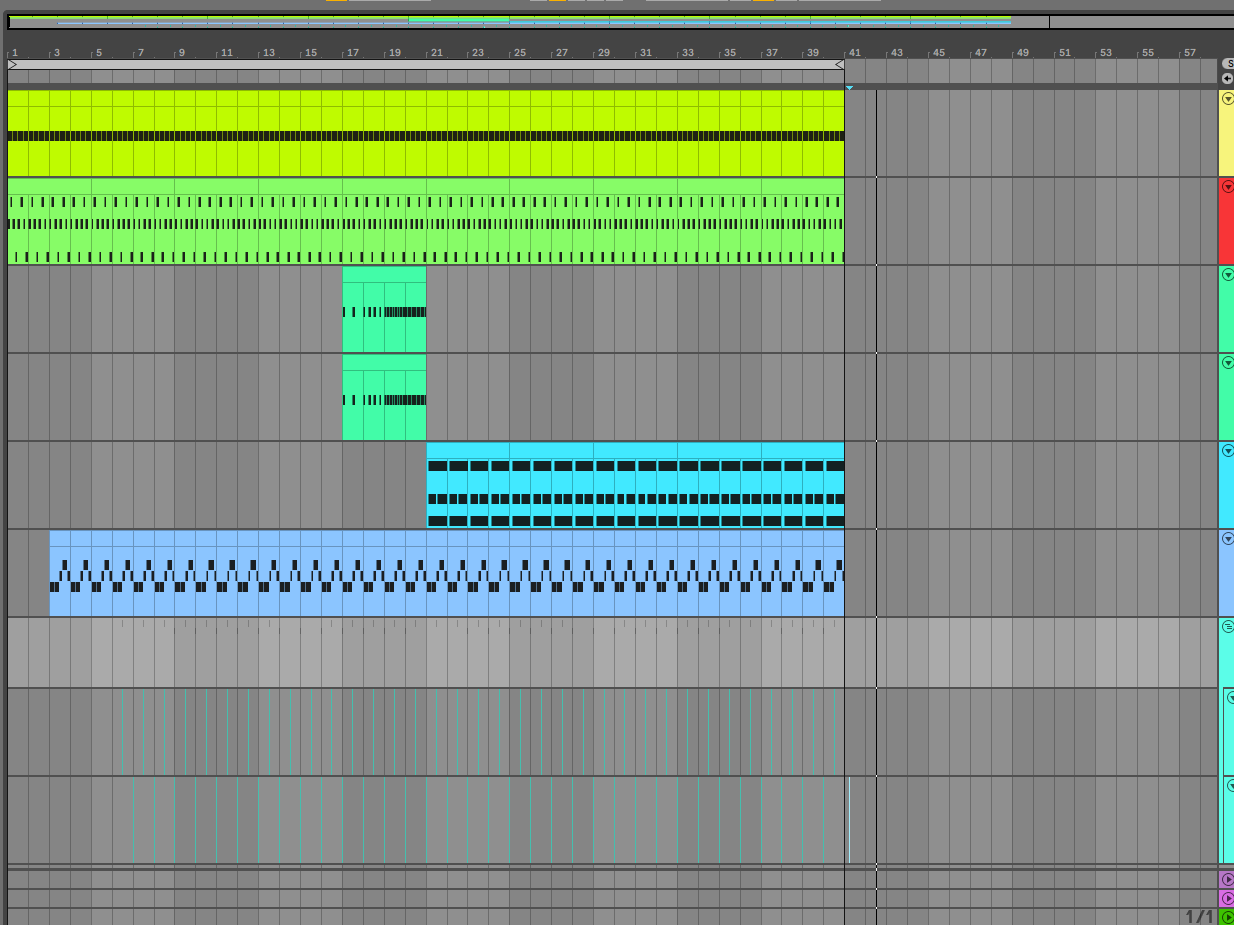Select the lime-yellow clip on the top track

tap(426, 133)
